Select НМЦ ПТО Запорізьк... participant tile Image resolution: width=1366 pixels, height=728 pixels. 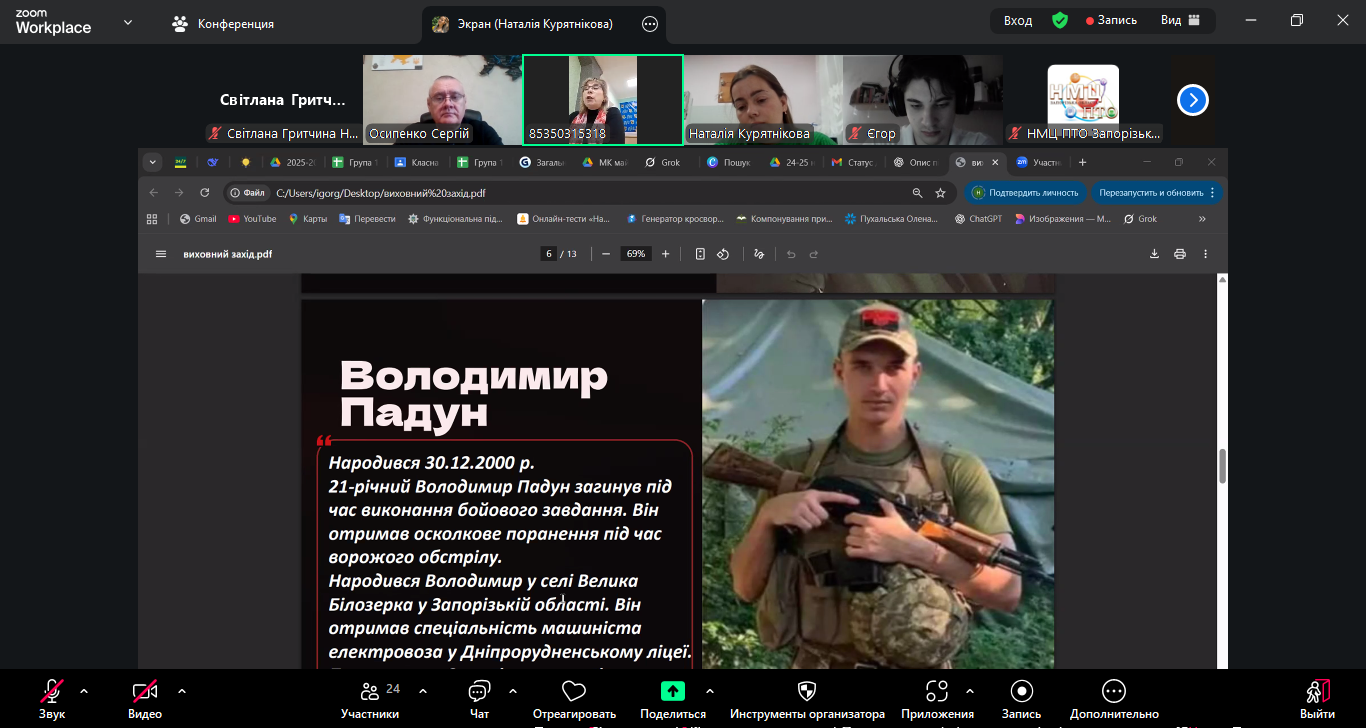coord(1083,100)
